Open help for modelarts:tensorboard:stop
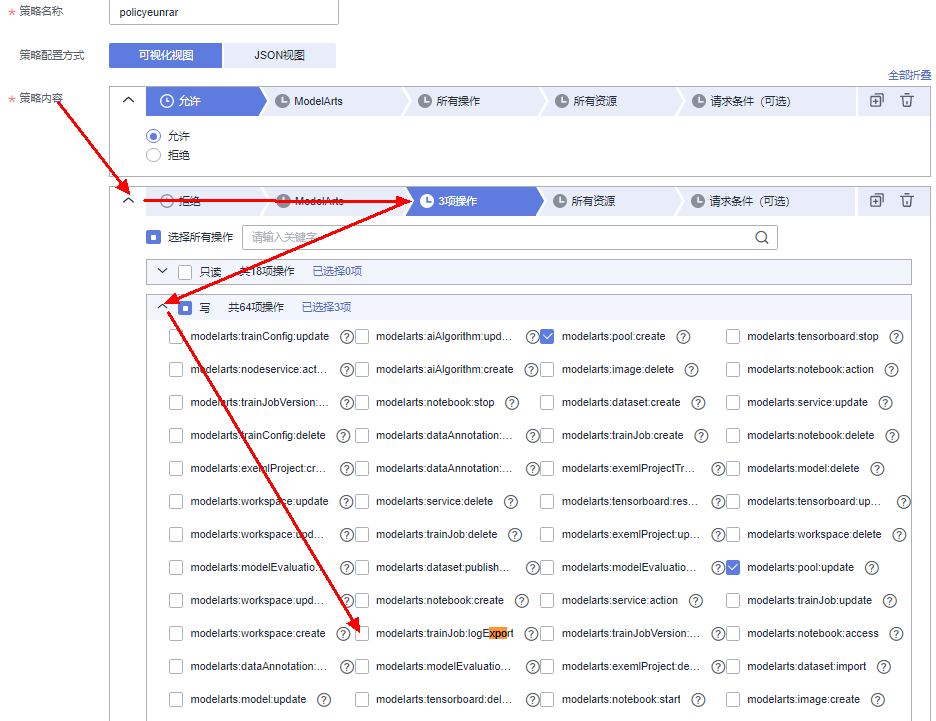This screenshot has height=721, width=936. [x=896, y=337]
